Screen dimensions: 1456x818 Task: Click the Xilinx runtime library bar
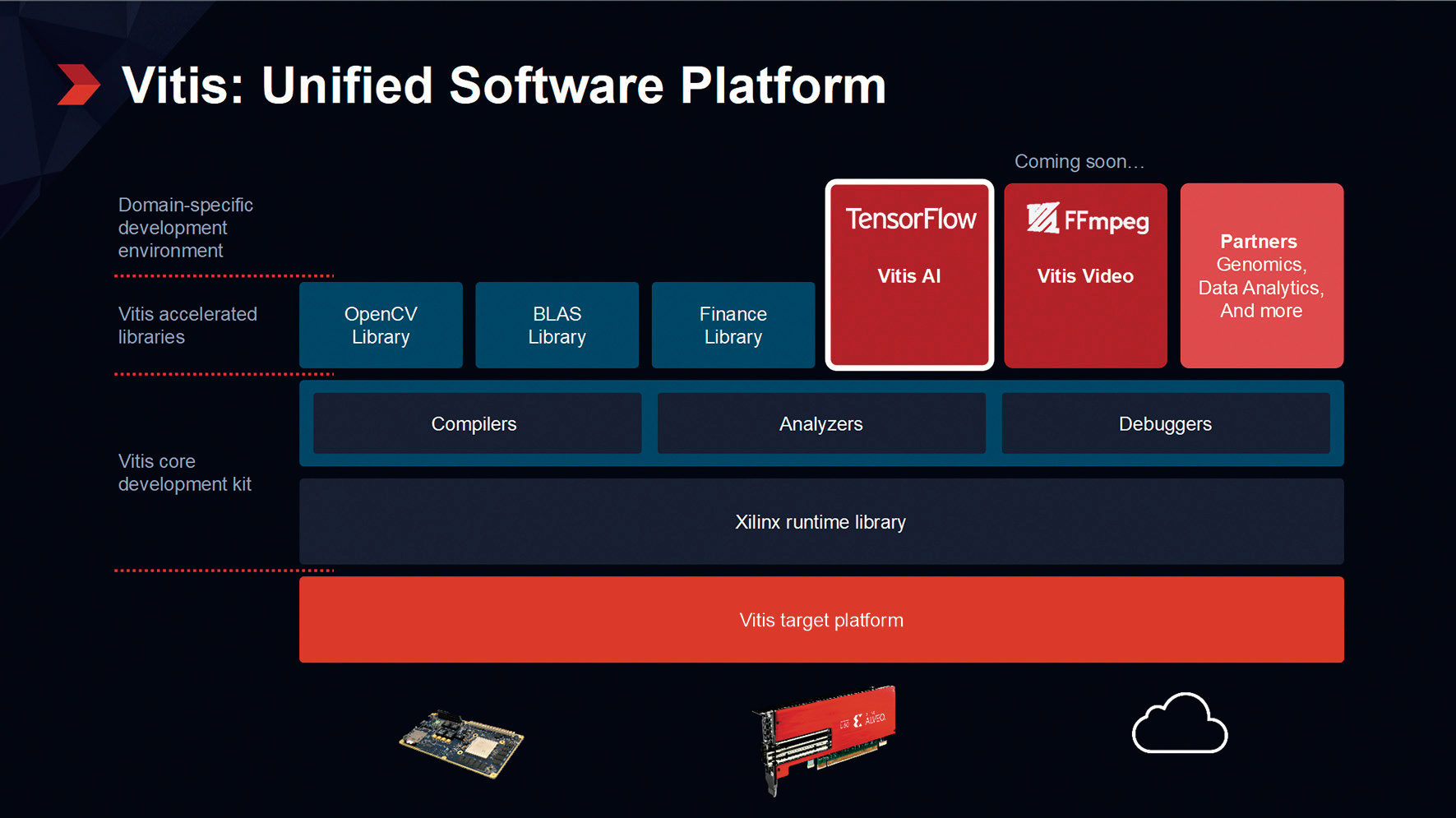821,521
